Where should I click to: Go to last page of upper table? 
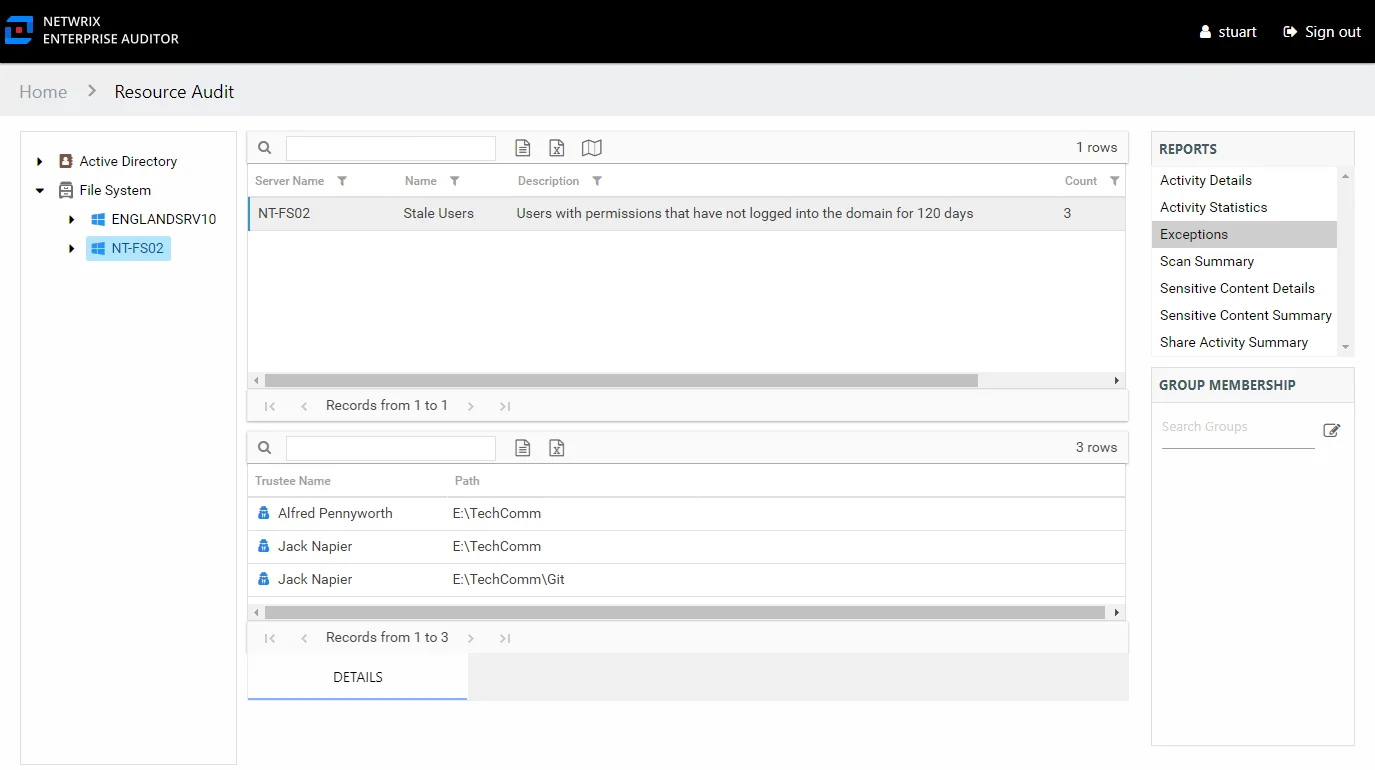click(x=505, y=406)
